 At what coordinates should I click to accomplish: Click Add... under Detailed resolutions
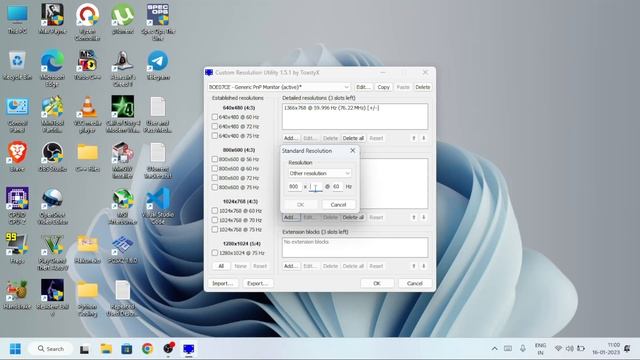pyautogui.click(x=291, y=138)
